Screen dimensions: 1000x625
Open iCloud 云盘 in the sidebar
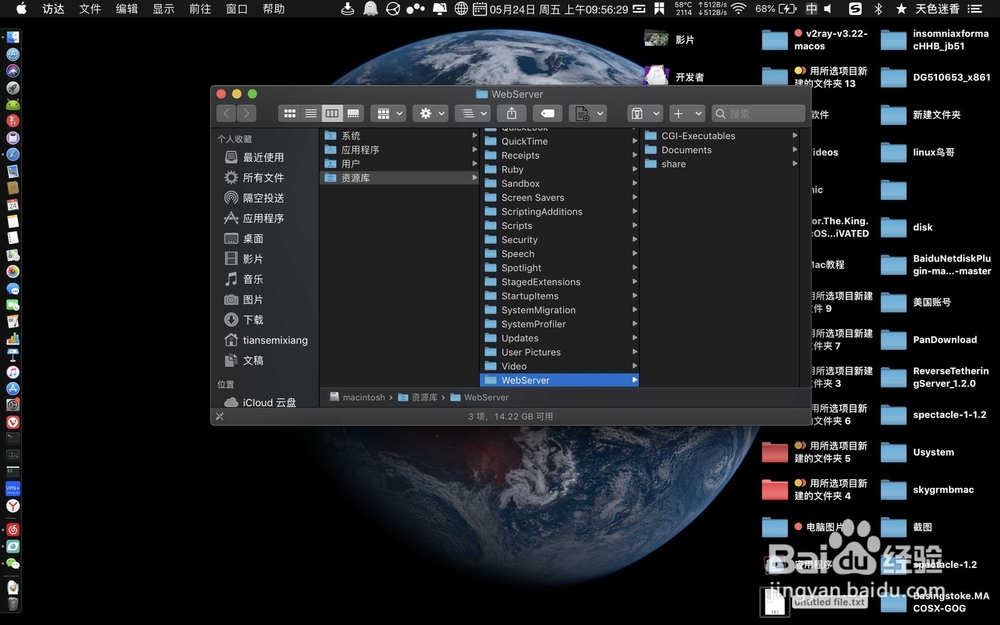267,402
